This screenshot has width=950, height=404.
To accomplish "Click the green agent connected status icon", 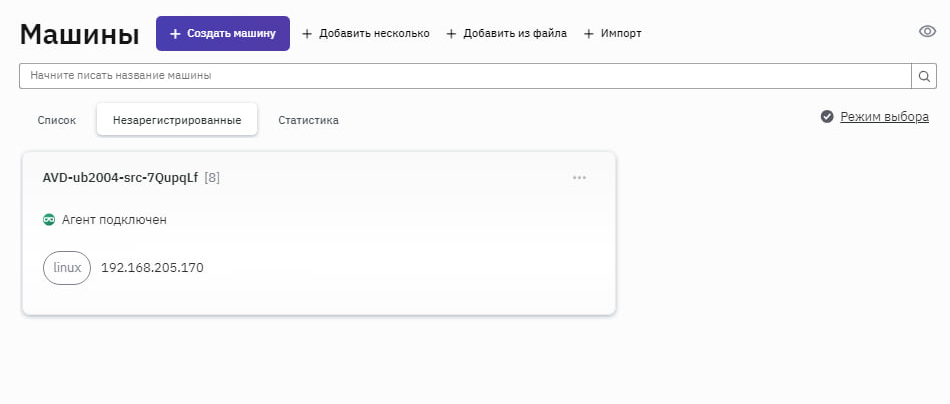I will (x=49, y=219).
